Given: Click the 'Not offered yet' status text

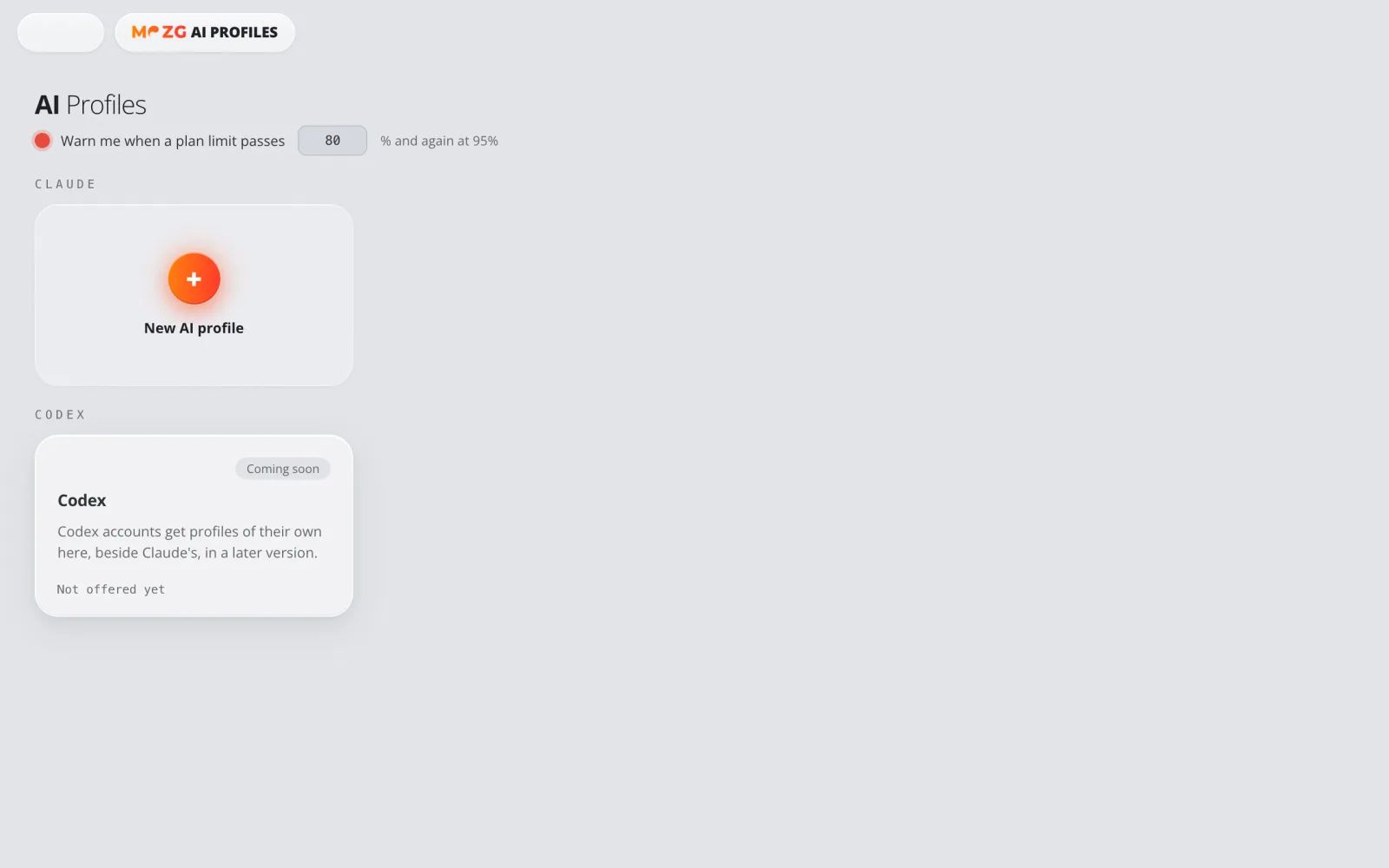Looking at the screenshot, I should [x=111, y=589].
